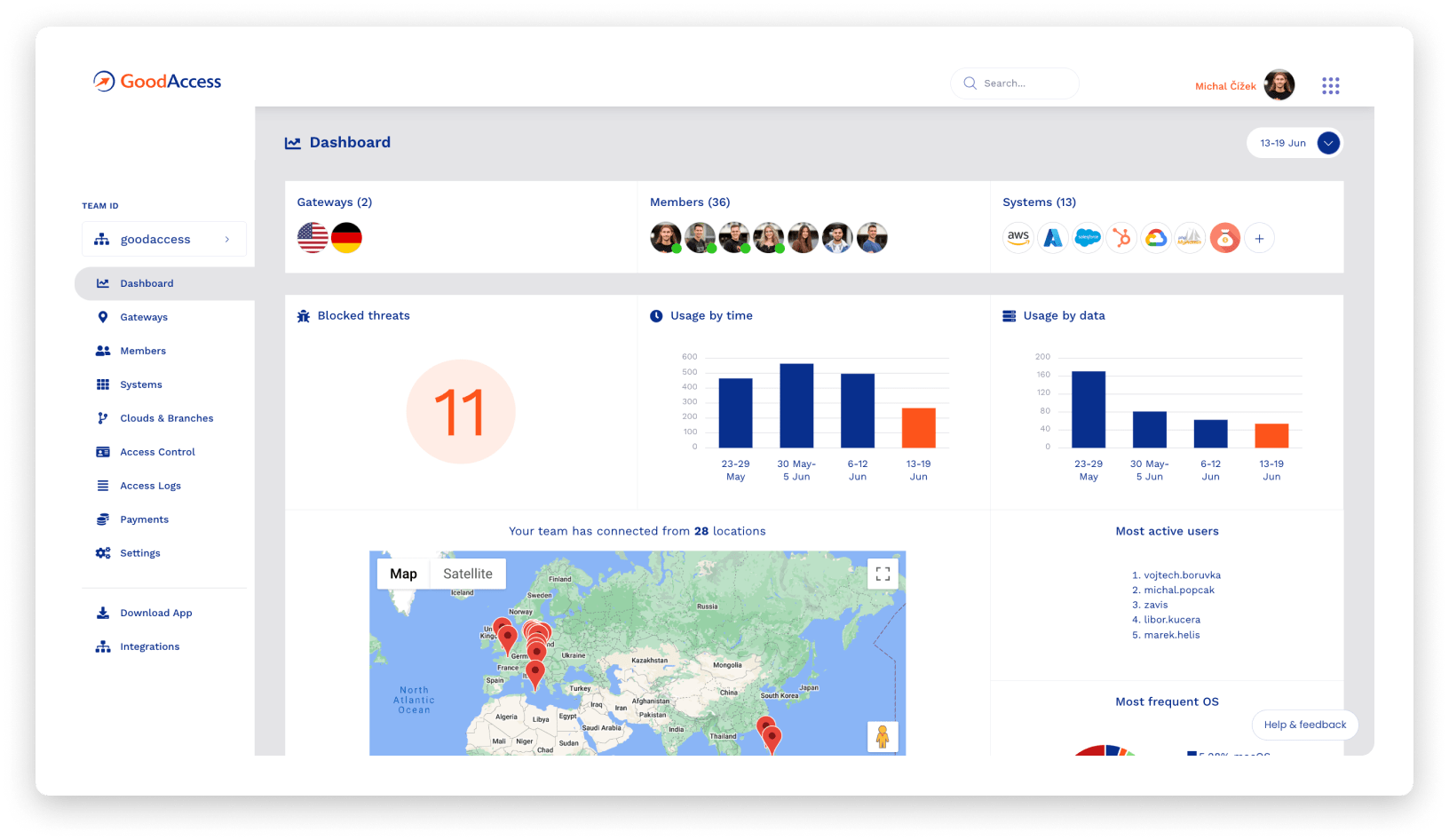Open the apps grid menu icon
The image size is (1449, 840).
[x=1330, y=85]
